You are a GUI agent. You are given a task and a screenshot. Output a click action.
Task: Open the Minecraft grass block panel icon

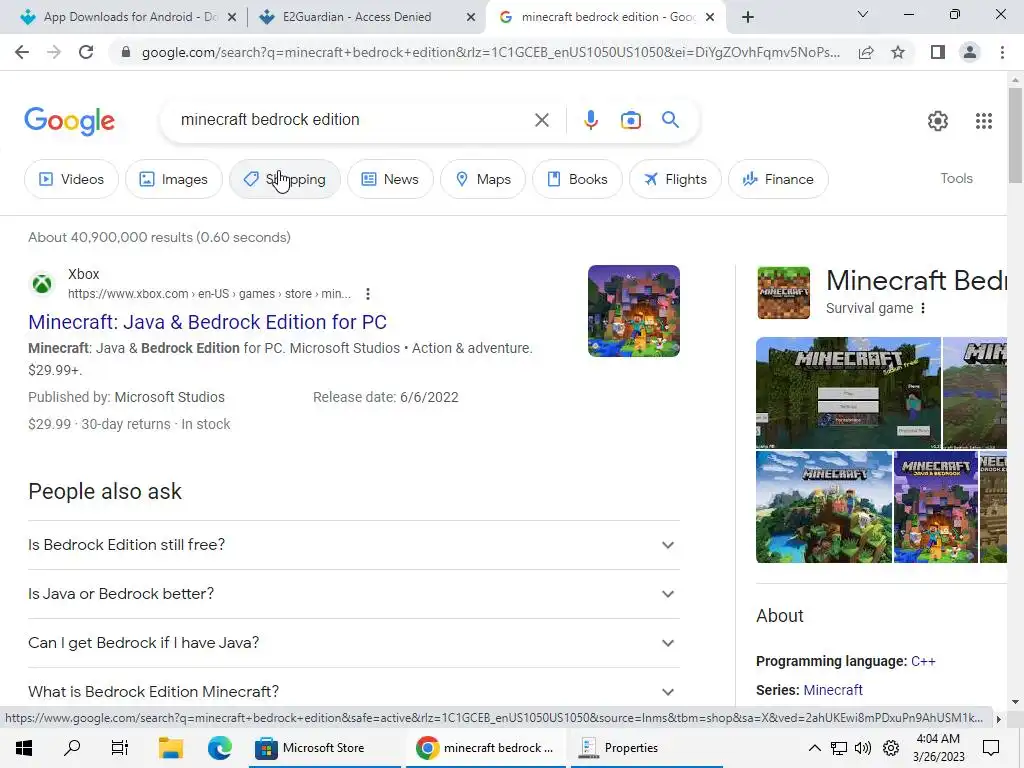pos(783,293)
